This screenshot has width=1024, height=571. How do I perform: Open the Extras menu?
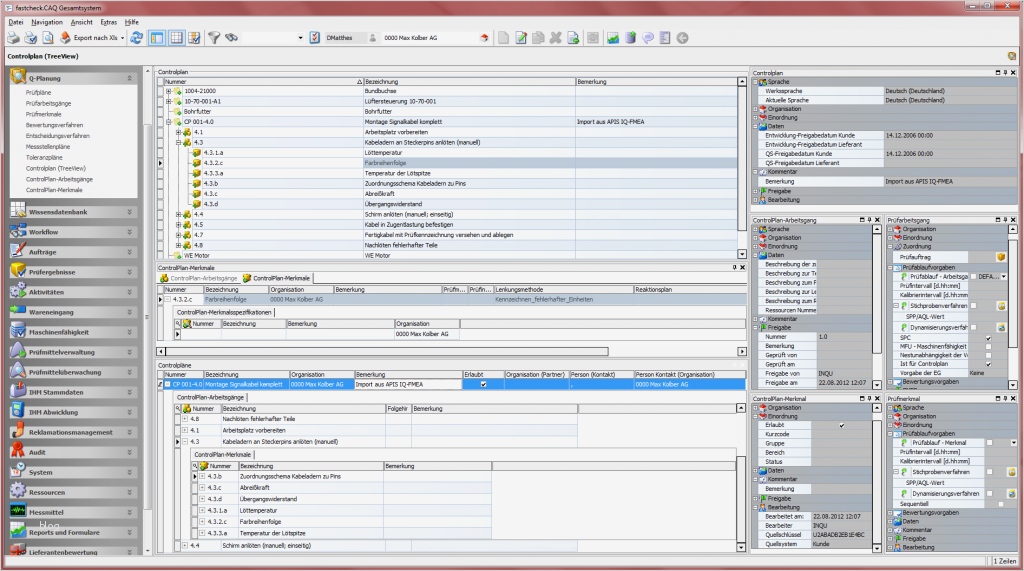pos(108,21)
